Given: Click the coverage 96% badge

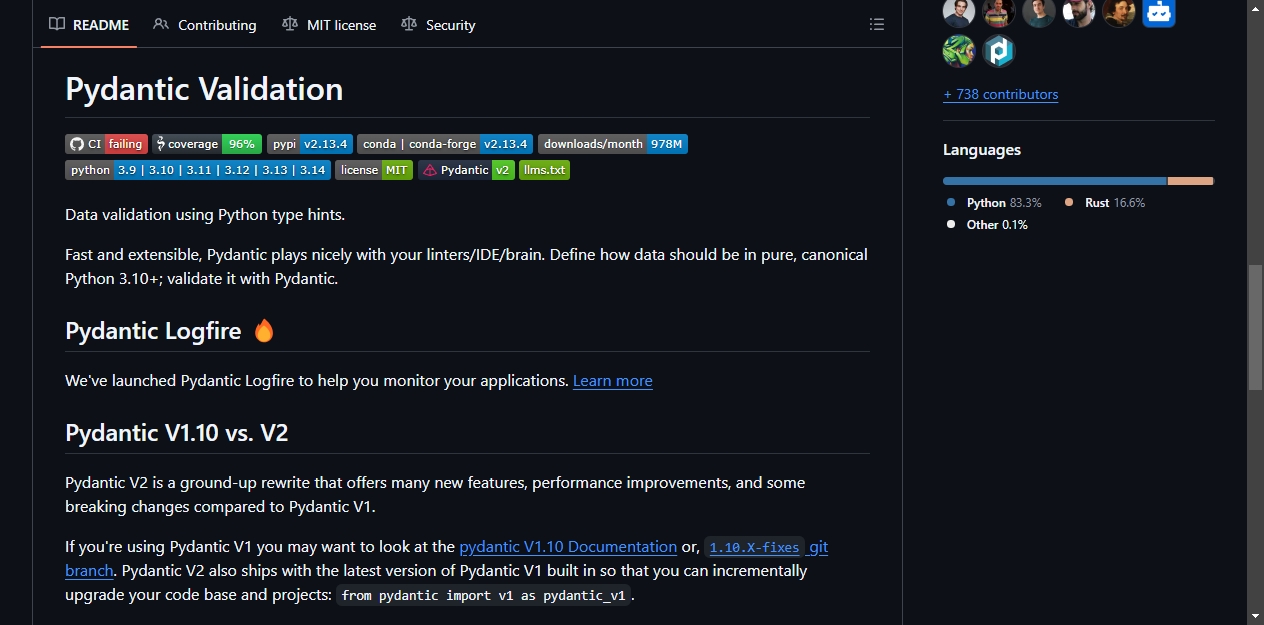Looking at the screenshot, I should [x=207, y=144].
